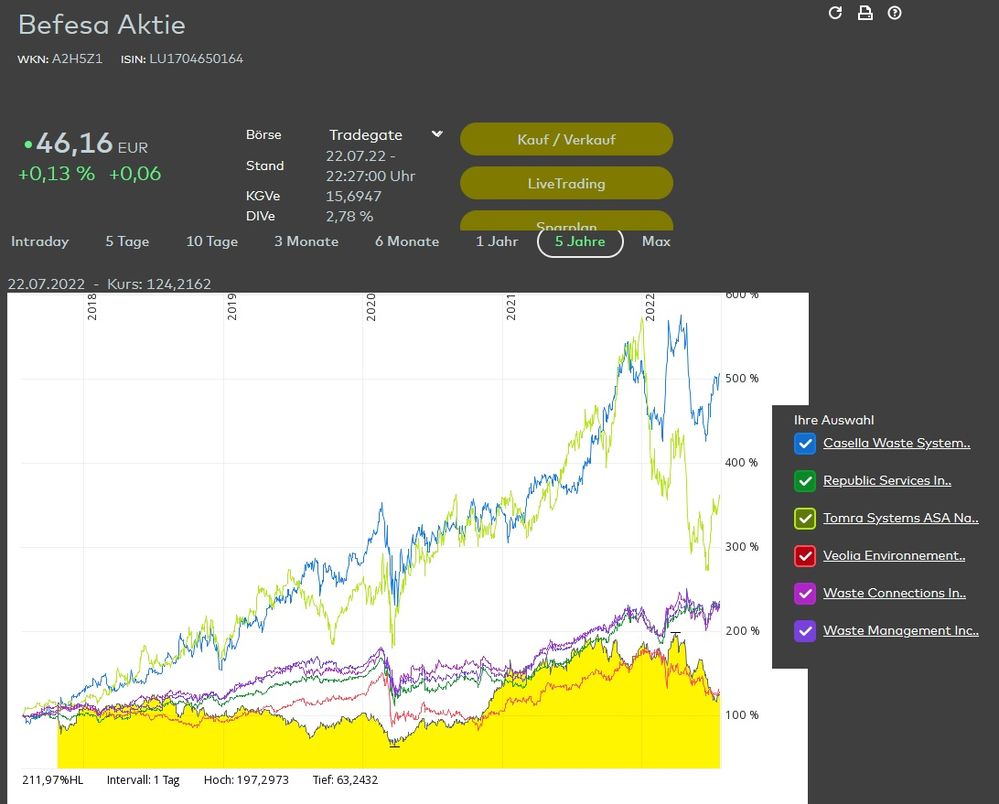Image resolution: width=999 pixels, height=804 pixels.
Task: Expand the Börse dropdown chevron
Action: pyautogui.click(x=437, y=134)
